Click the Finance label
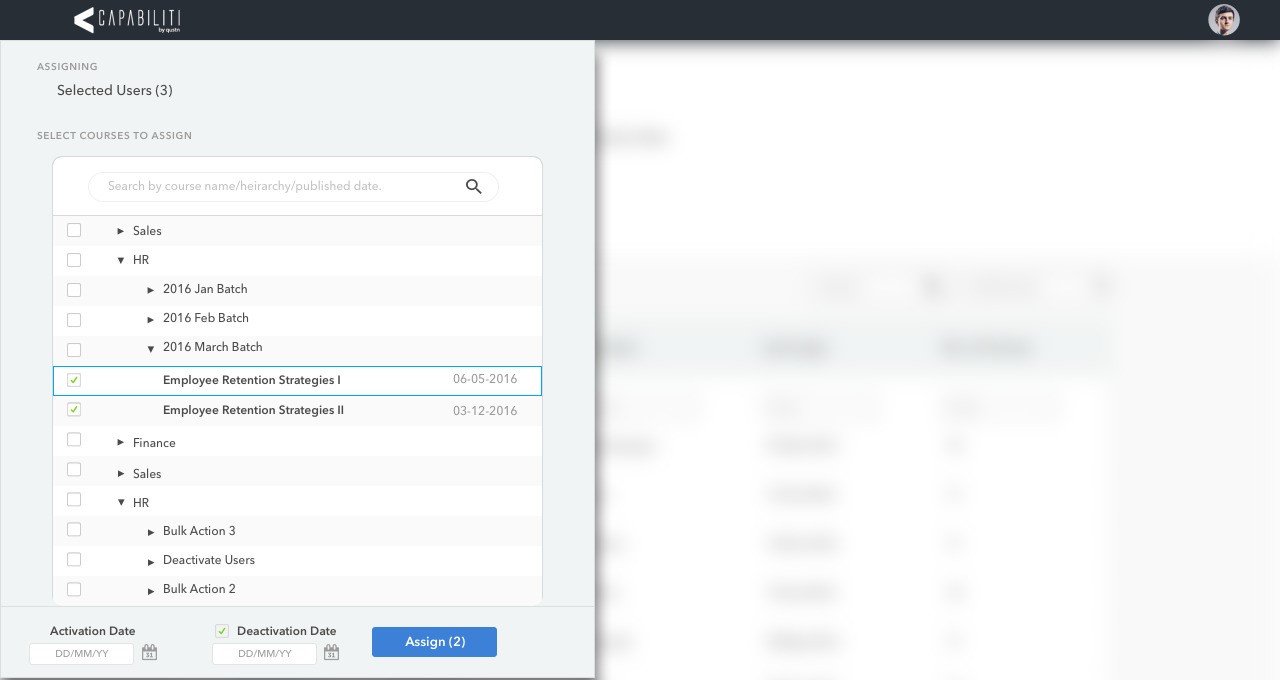This screenshot has height=680, width=1280. [x=154, y=443]
